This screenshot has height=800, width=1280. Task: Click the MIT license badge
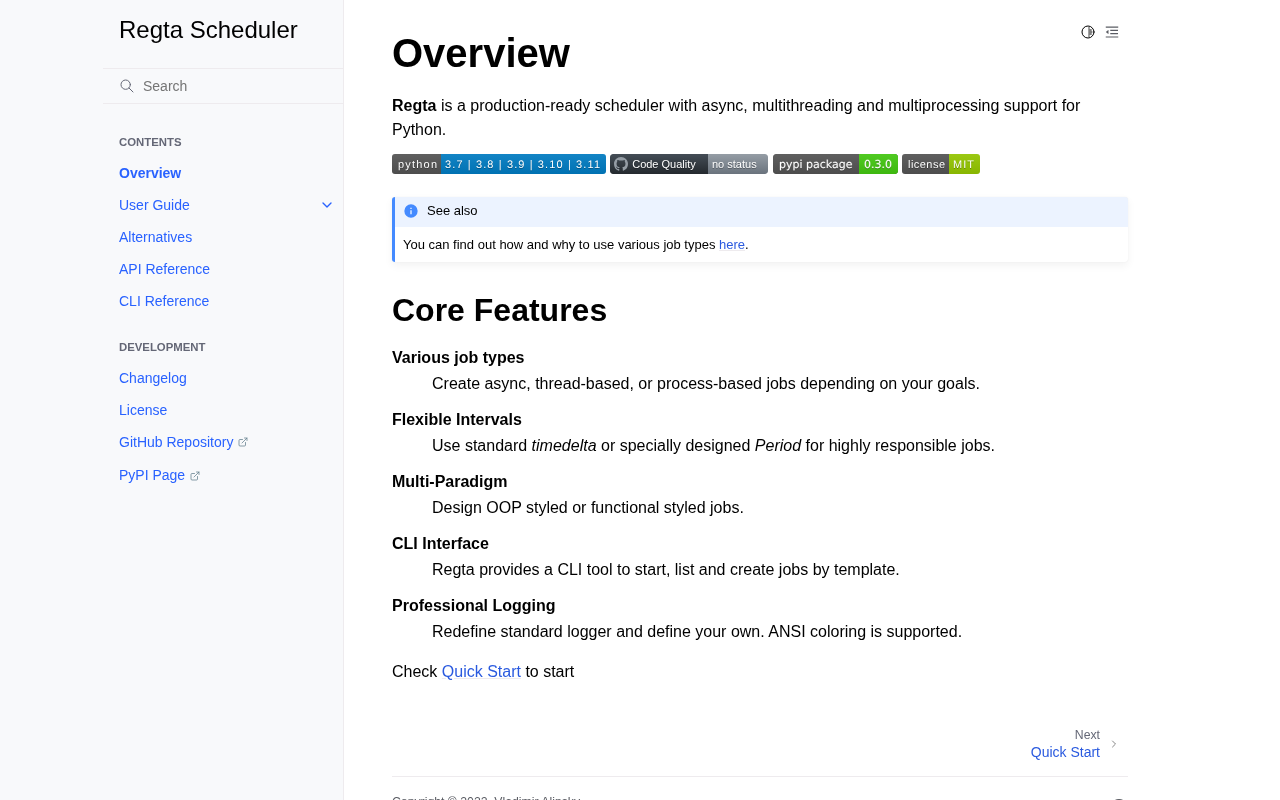[941, 164]
